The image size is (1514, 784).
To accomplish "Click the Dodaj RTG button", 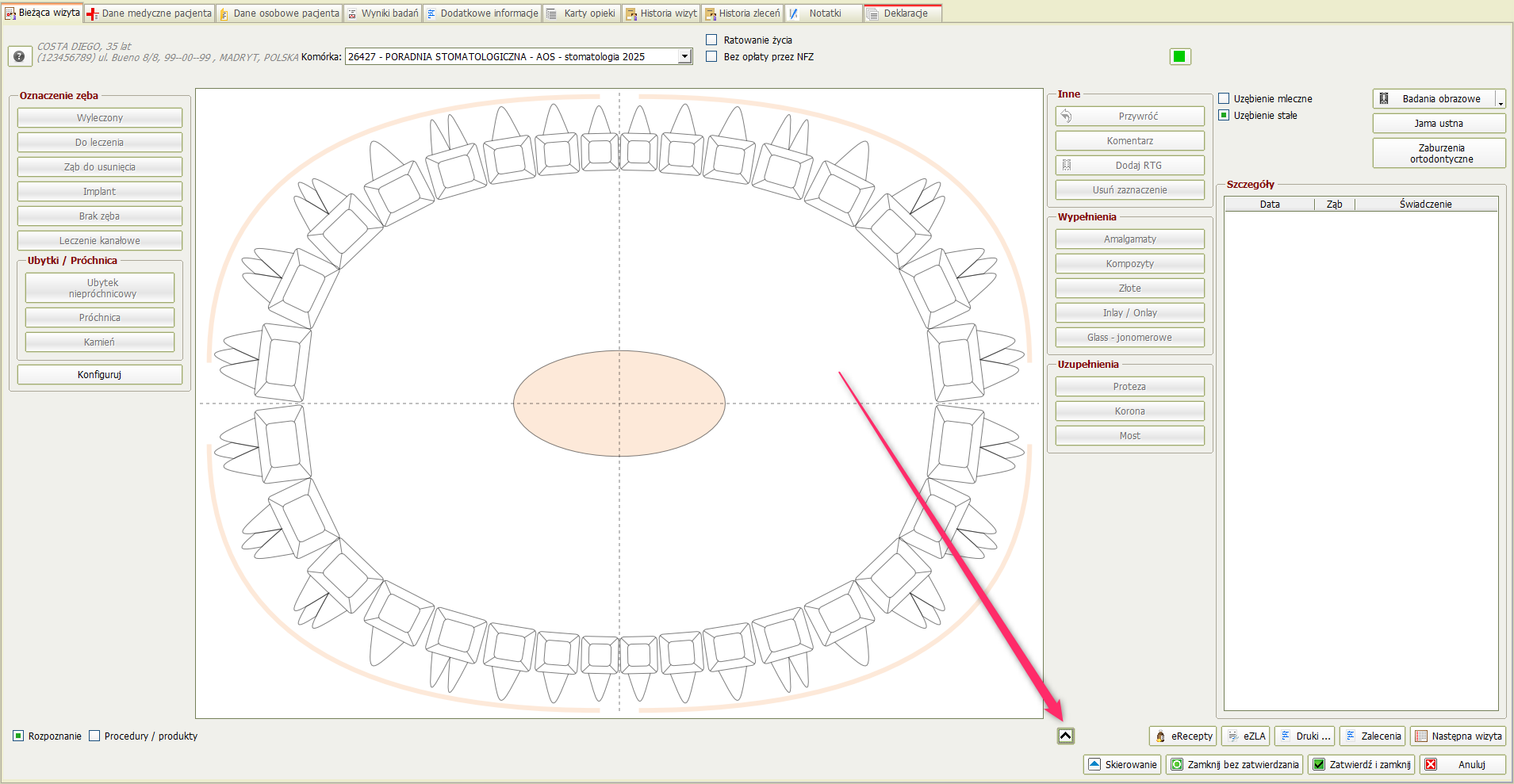I will (1129, 166).
